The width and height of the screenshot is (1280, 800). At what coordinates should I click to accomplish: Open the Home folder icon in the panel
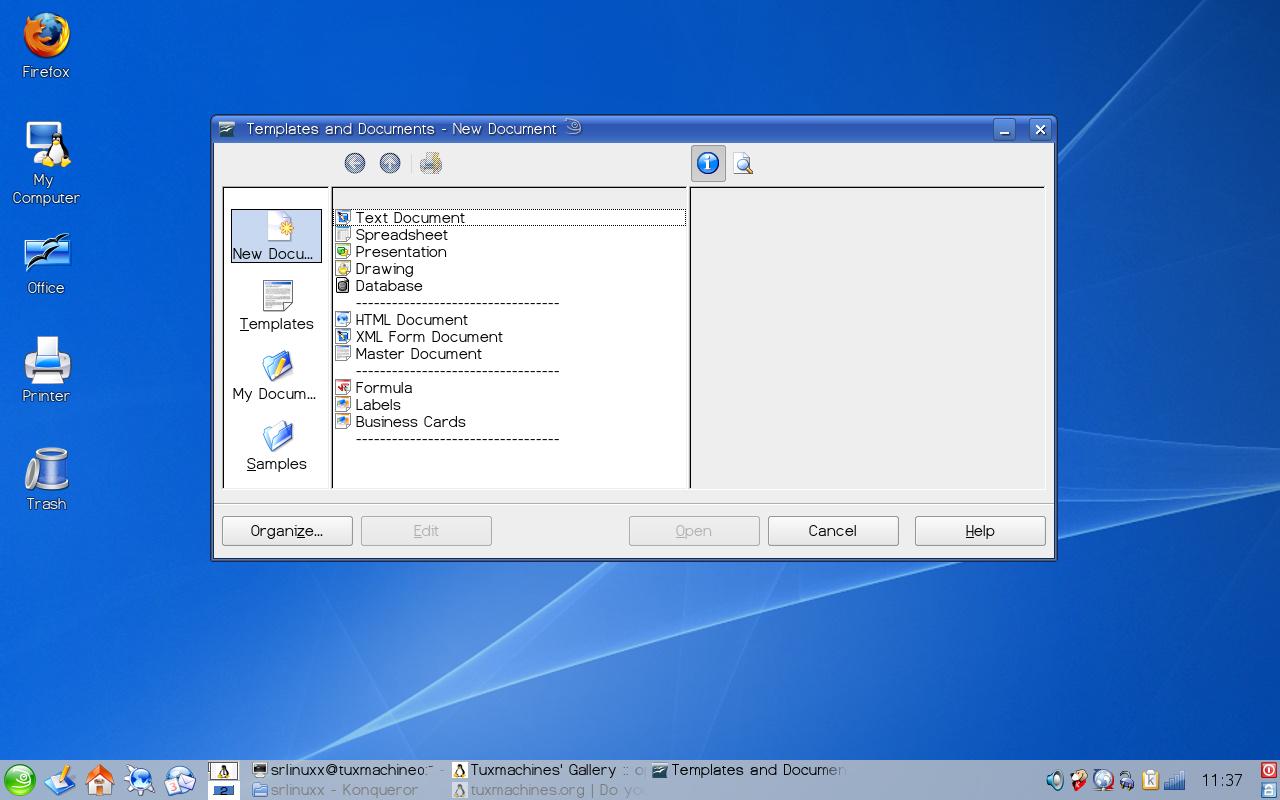pos(100,780)
